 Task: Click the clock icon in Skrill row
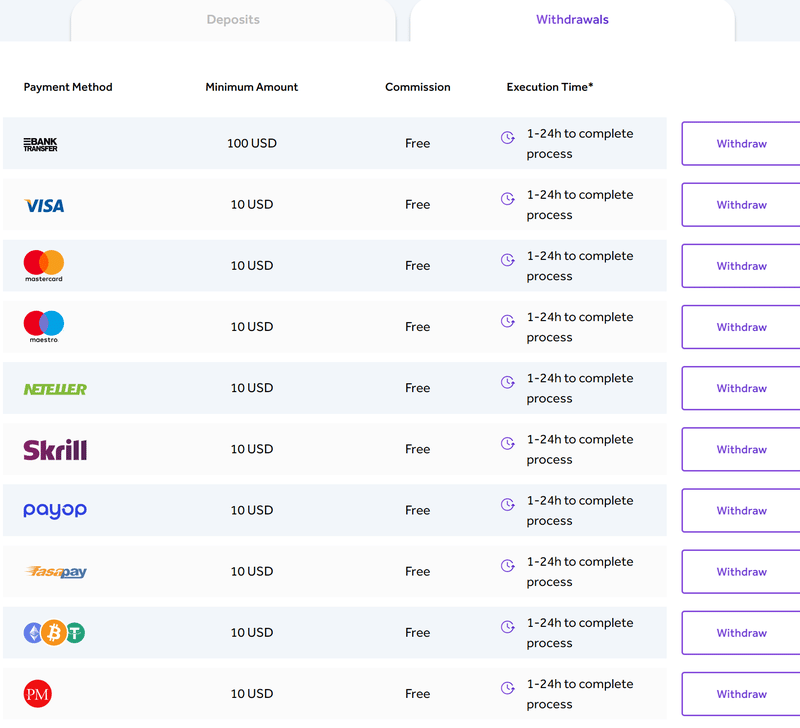point(508,443)
